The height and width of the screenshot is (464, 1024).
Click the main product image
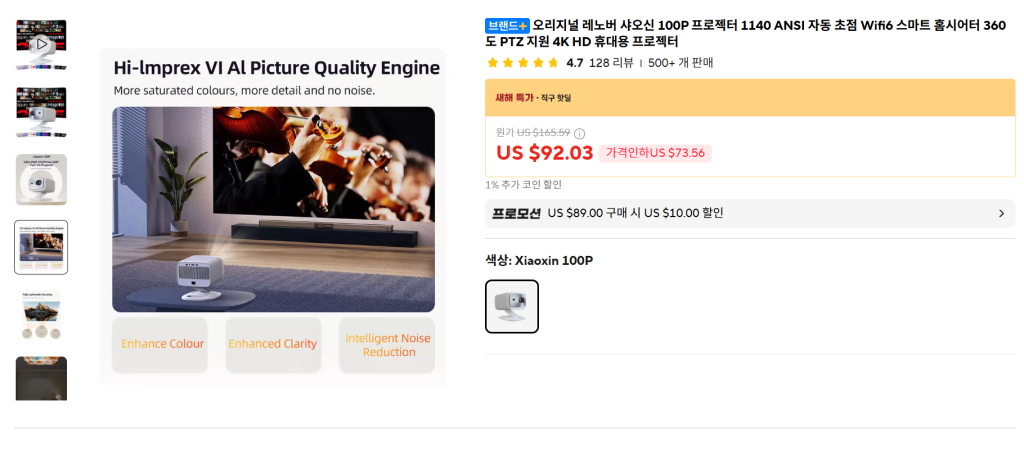(x=273, y=218)
